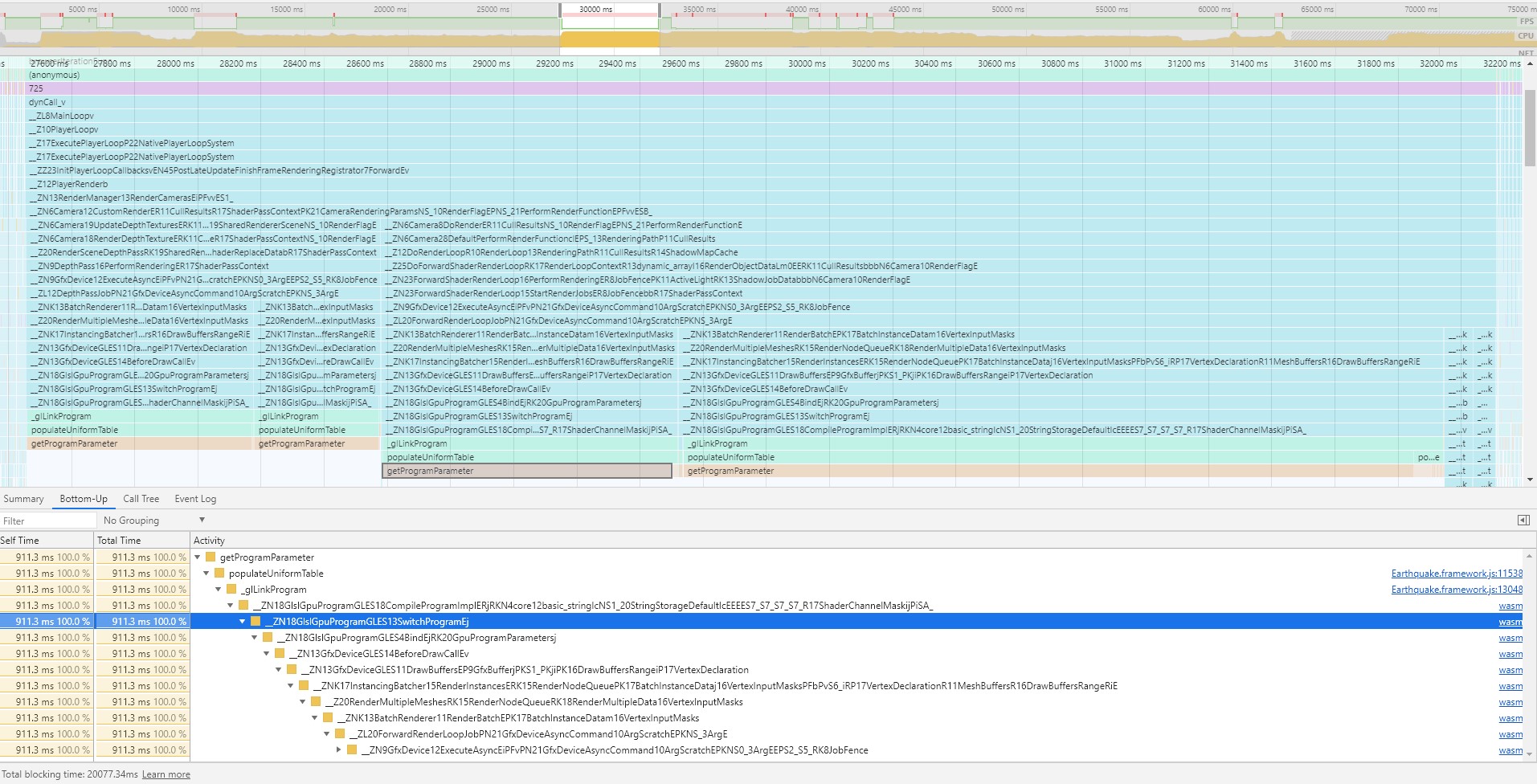Viewport: 1537px width, 784px height.
Task: Click the folder icon beside _glLinkProgram
Action: tap(231, 590)
